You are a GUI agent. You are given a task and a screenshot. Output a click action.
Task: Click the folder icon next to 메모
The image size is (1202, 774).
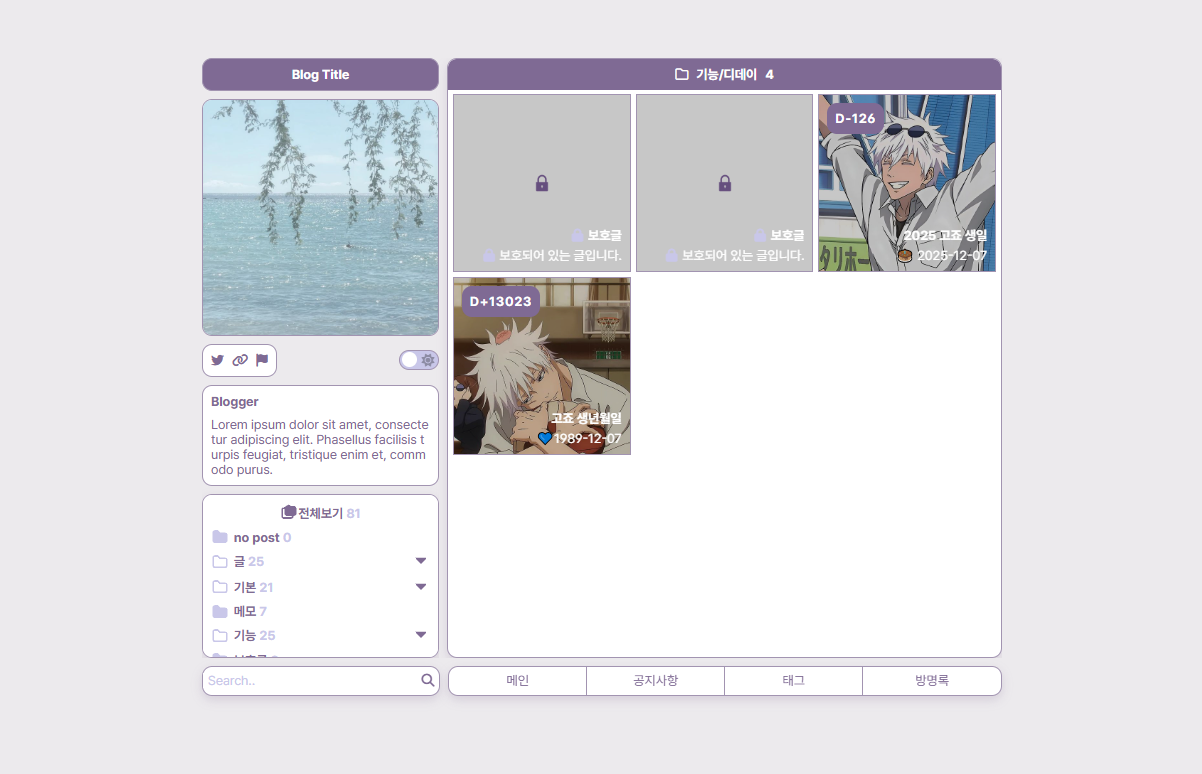pos(220,611)
